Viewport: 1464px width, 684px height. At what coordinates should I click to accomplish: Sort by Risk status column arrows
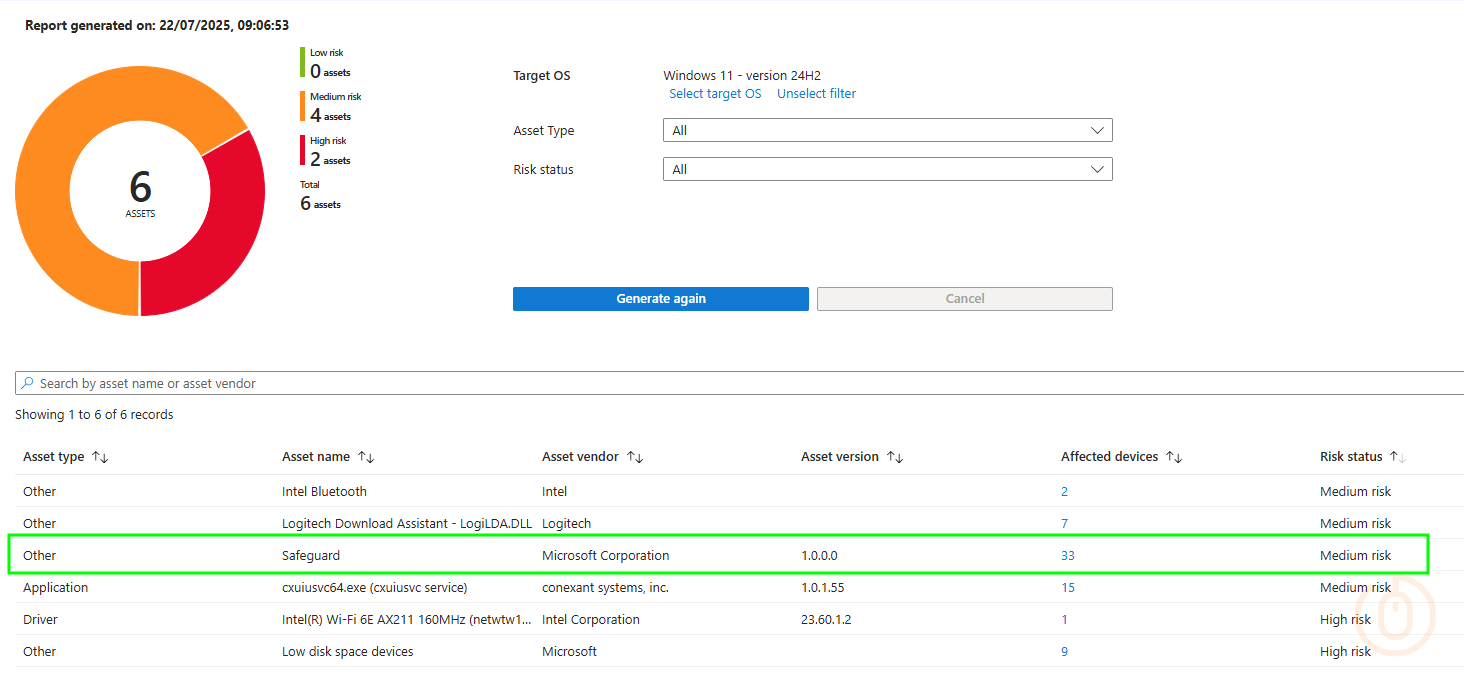coord(1397,457)
